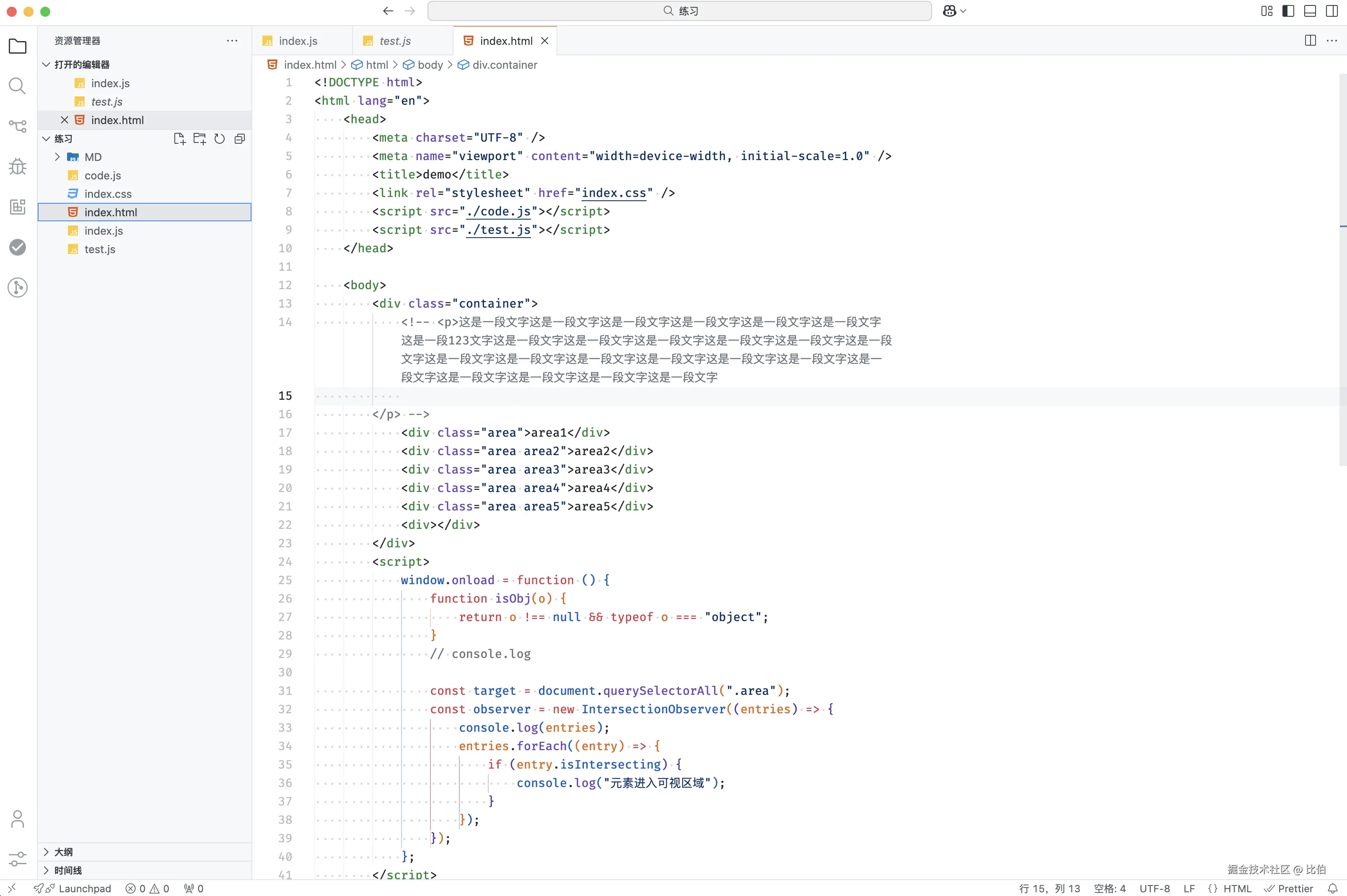This screenshot has height=896, width=1347.
Task: Select index.js in open editors list
Action: (x=145, y=83)
